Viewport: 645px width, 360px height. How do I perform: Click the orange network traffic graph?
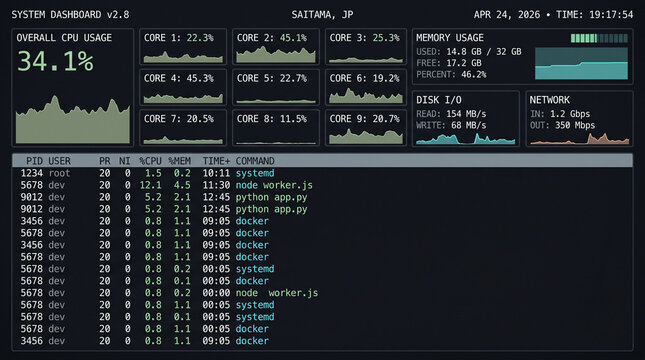pos(580,139)
